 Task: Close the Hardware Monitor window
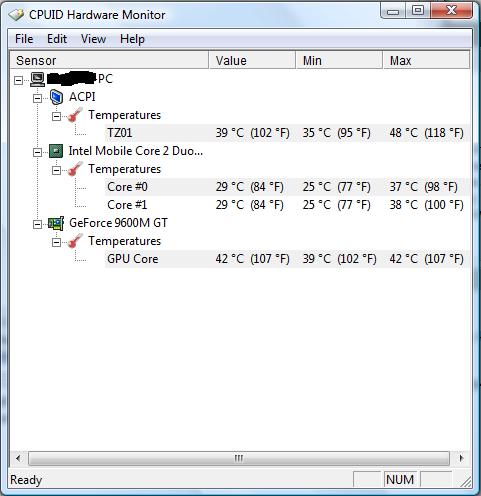click(x=451, y=11)
